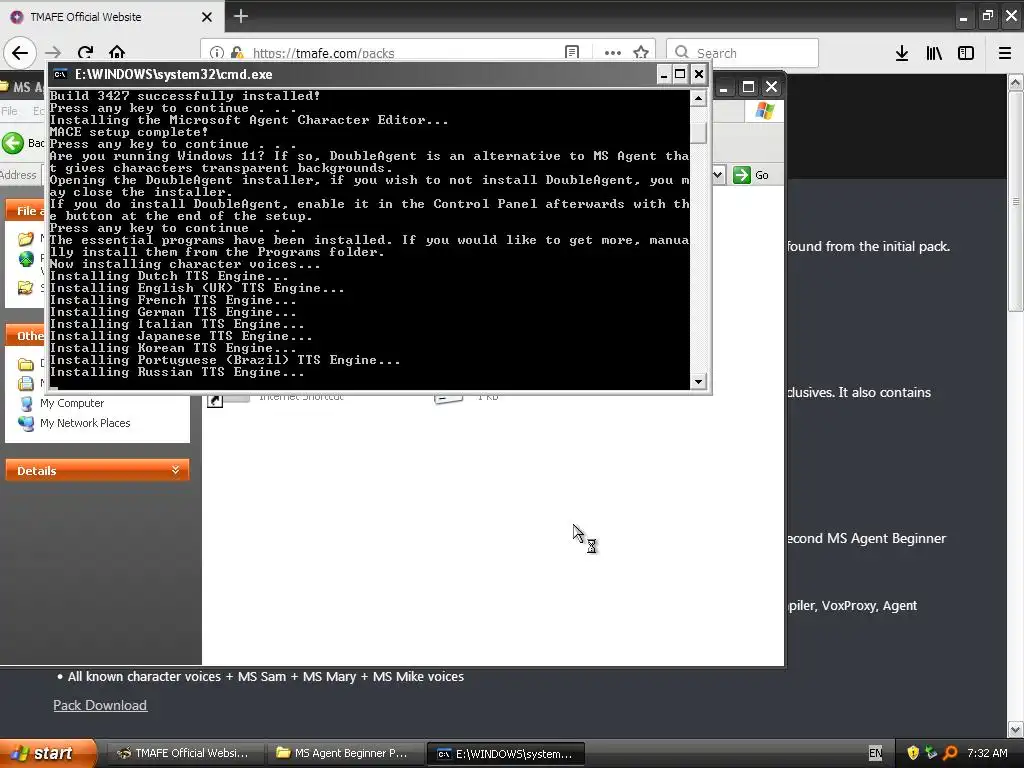Click Explorer Back button green arrow
Screen dimensions: 1024x768
click(12, 143)
